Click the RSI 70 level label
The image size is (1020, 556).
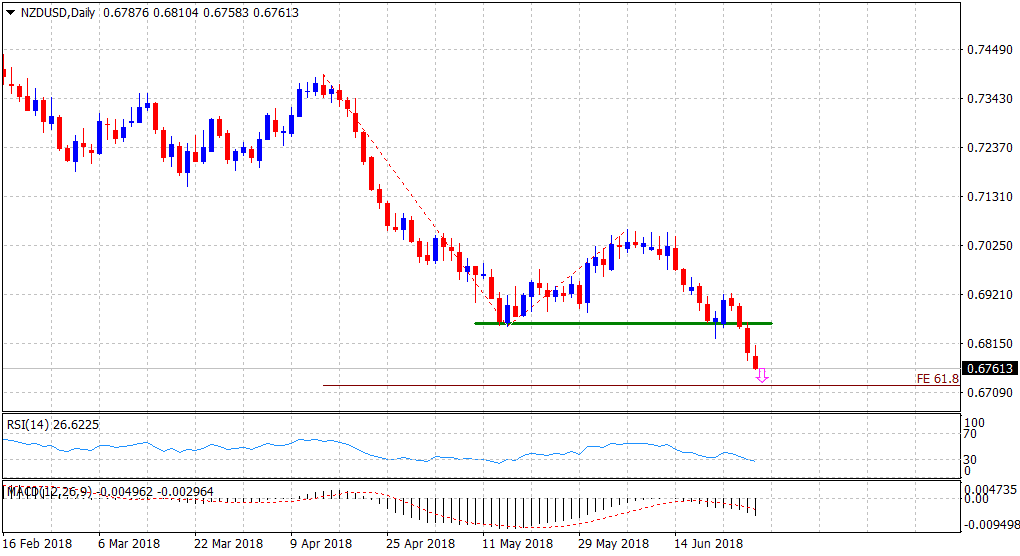(970, 435)
